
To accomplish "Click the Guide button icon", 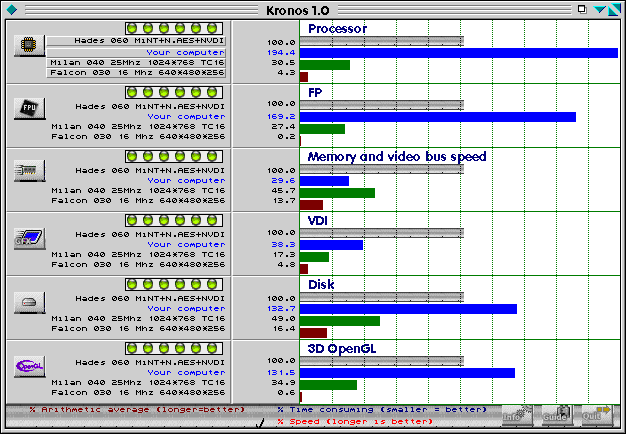I will point(555,414).
